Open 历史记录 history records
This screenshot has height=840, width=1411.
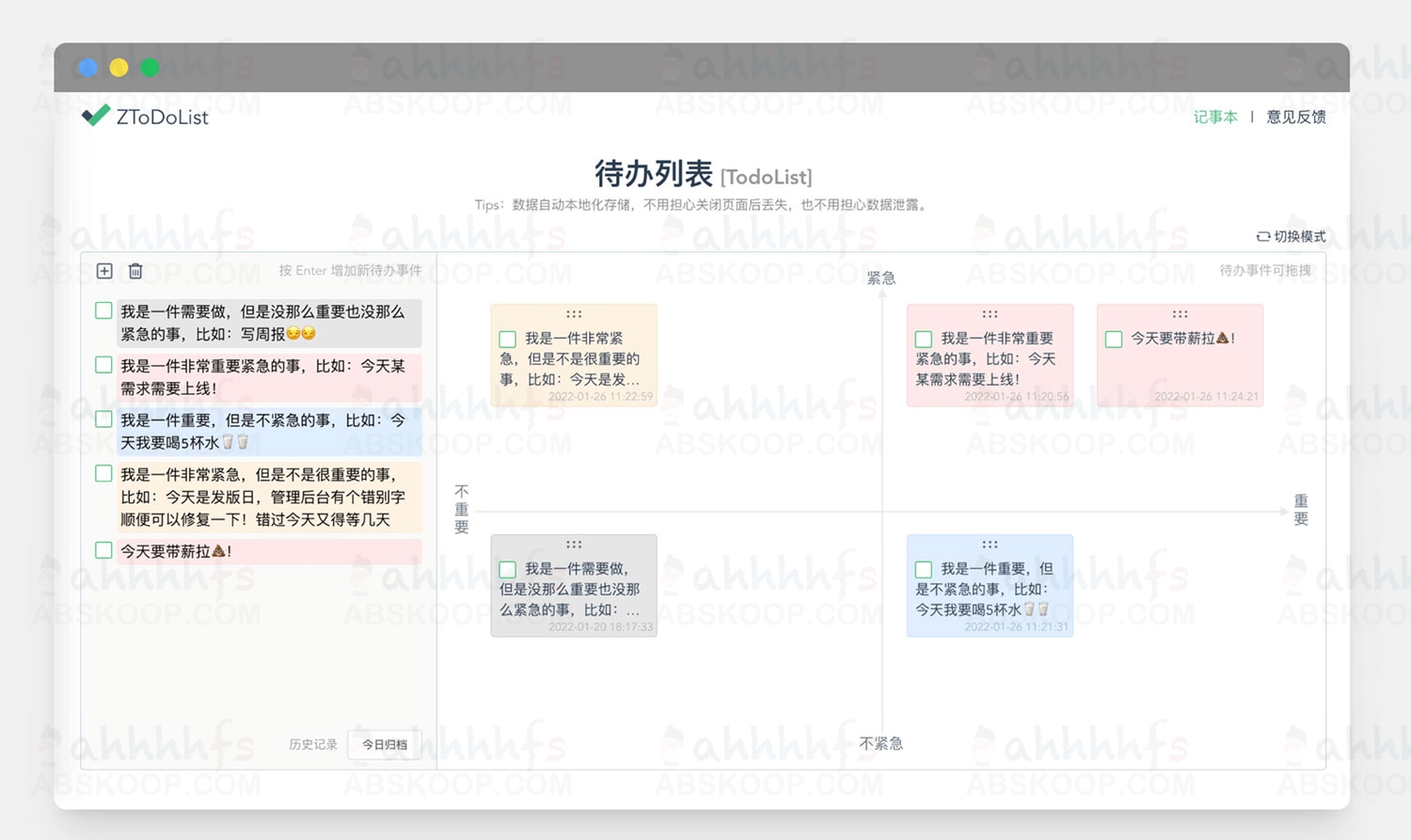pos(311,744)
